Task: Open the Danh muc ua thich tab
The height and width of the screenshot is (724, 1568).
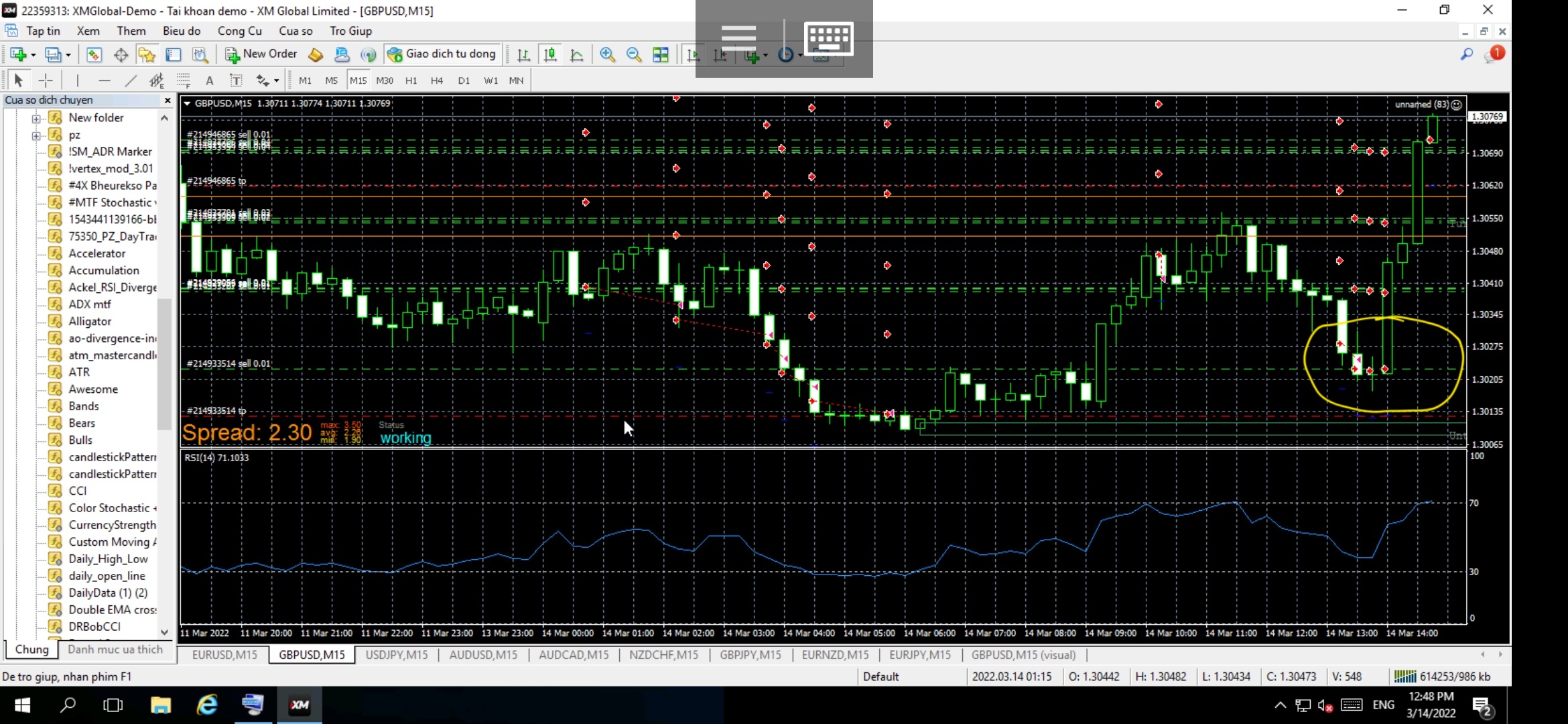Action: click(115, 650)
